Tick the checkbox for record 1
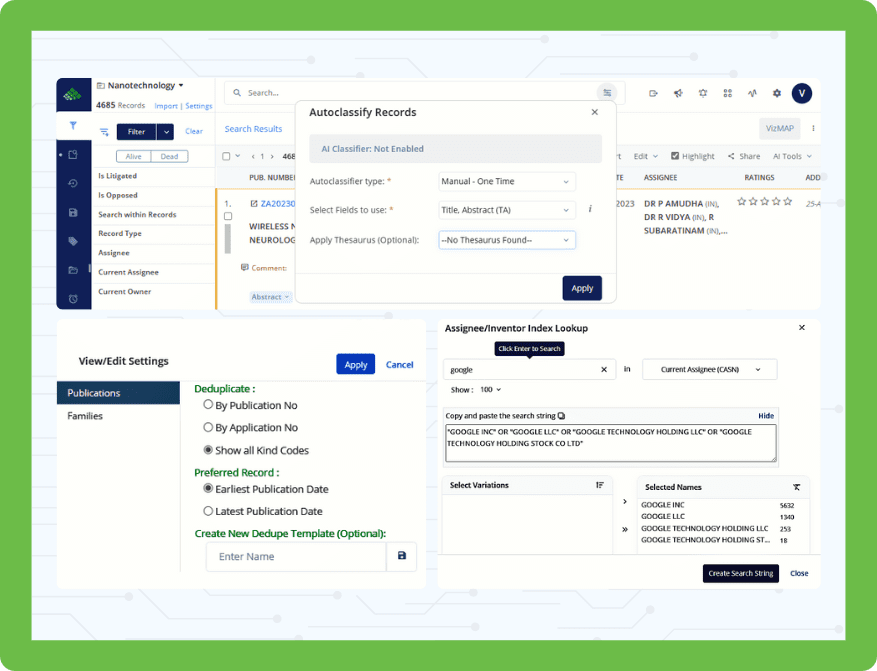 228,216
